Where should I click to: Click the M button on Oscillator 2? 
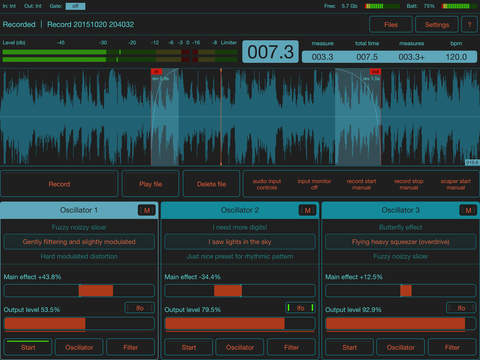click(x=308, y=210)
